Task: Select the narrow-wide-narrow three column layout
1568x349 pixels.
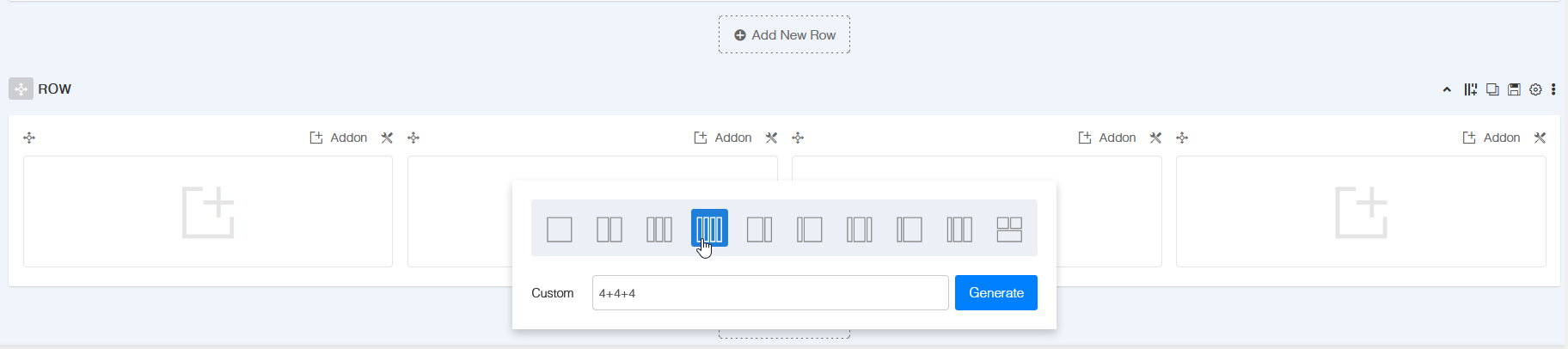Action: click(x=859, y=229)
